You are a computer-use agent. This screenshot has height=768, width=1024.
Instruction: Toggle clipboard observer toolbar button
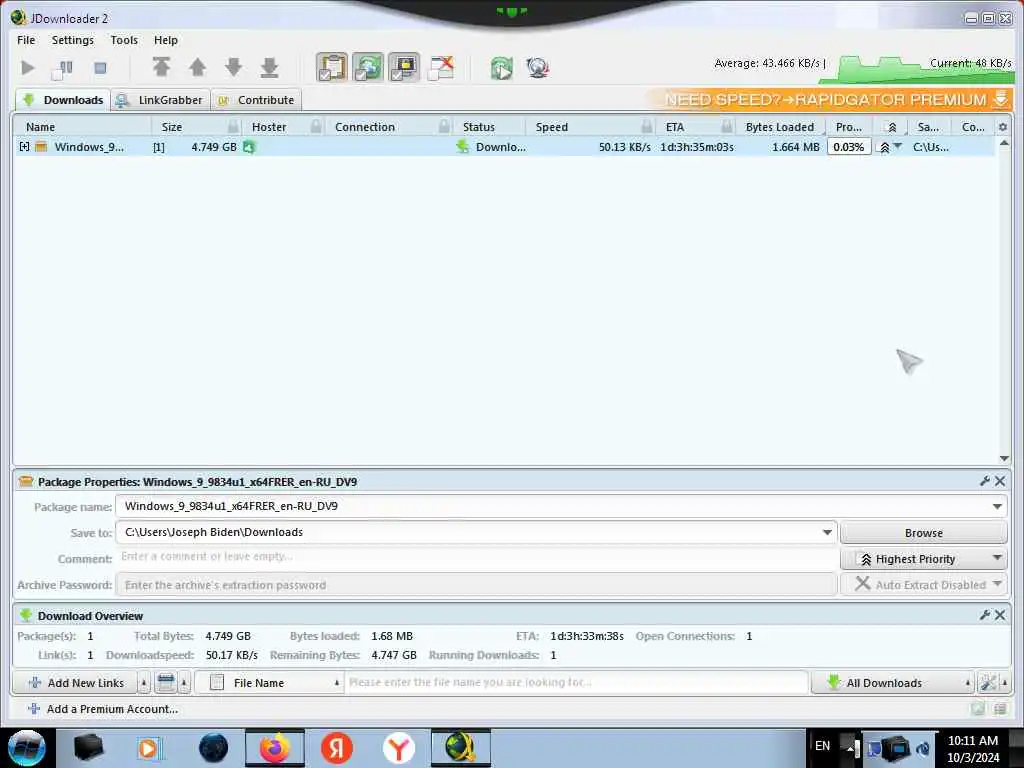(332, 67)
